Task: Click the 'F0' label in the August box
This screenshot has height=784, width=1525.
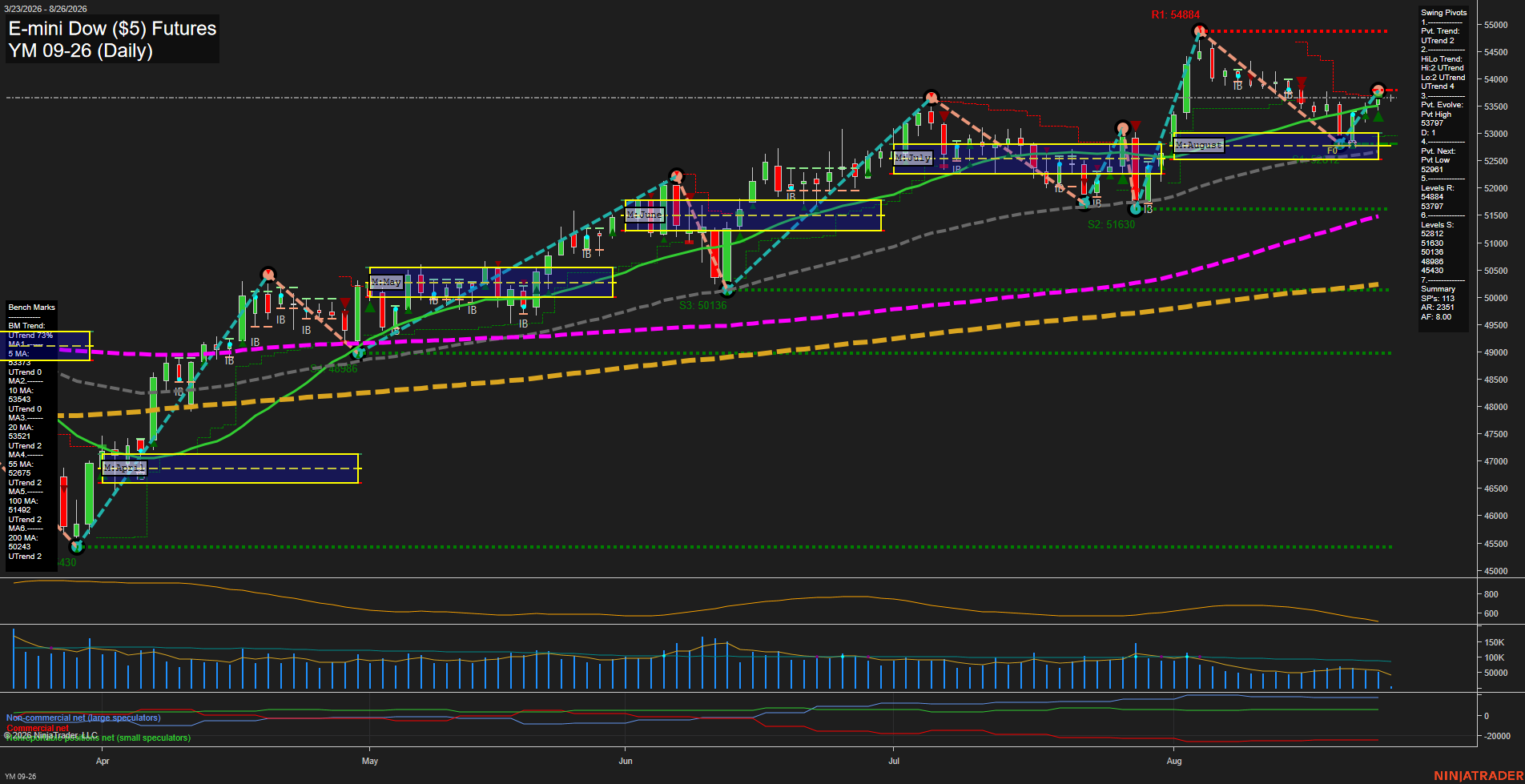Action: pyautogui.click(x=1332, y=151)
